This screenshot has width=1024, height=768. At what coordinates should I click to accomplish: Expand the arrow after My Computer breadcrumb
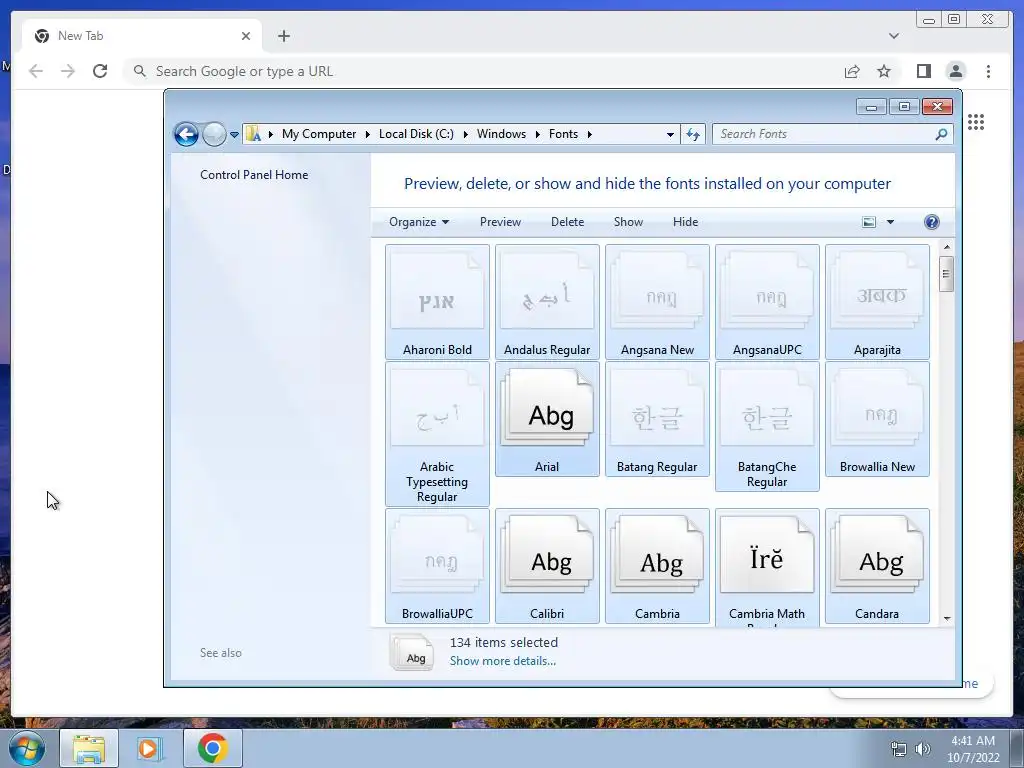tap(368, 135)
